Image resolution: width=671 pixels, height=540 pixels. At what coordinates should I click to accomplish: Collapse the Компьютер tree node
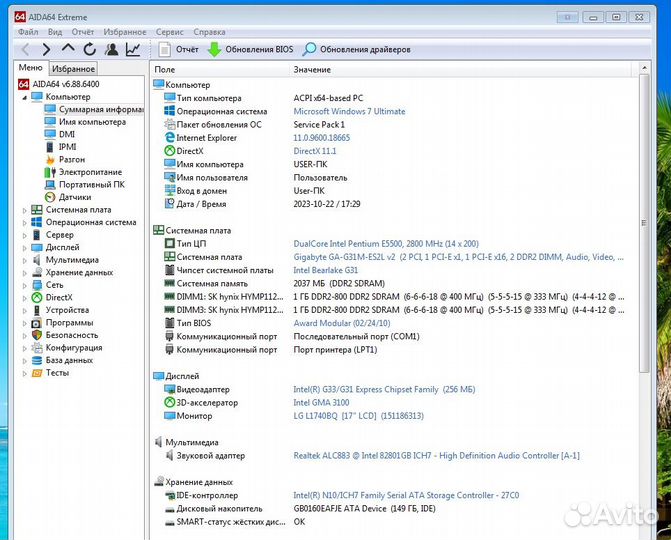(x=25, y=97)
